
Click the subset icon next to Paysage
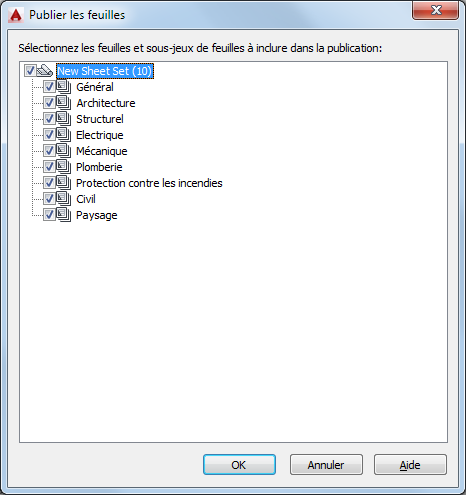pos(63,215)
